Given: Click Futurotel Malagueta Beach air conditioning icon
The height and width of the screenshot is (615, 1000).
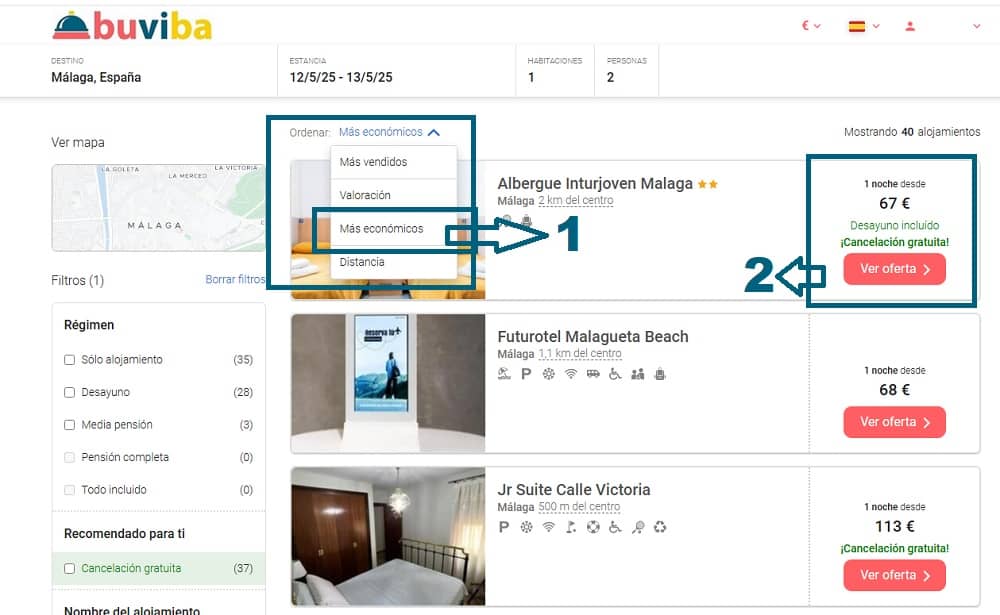Looking at the screenshot, I should coord(548,374).
